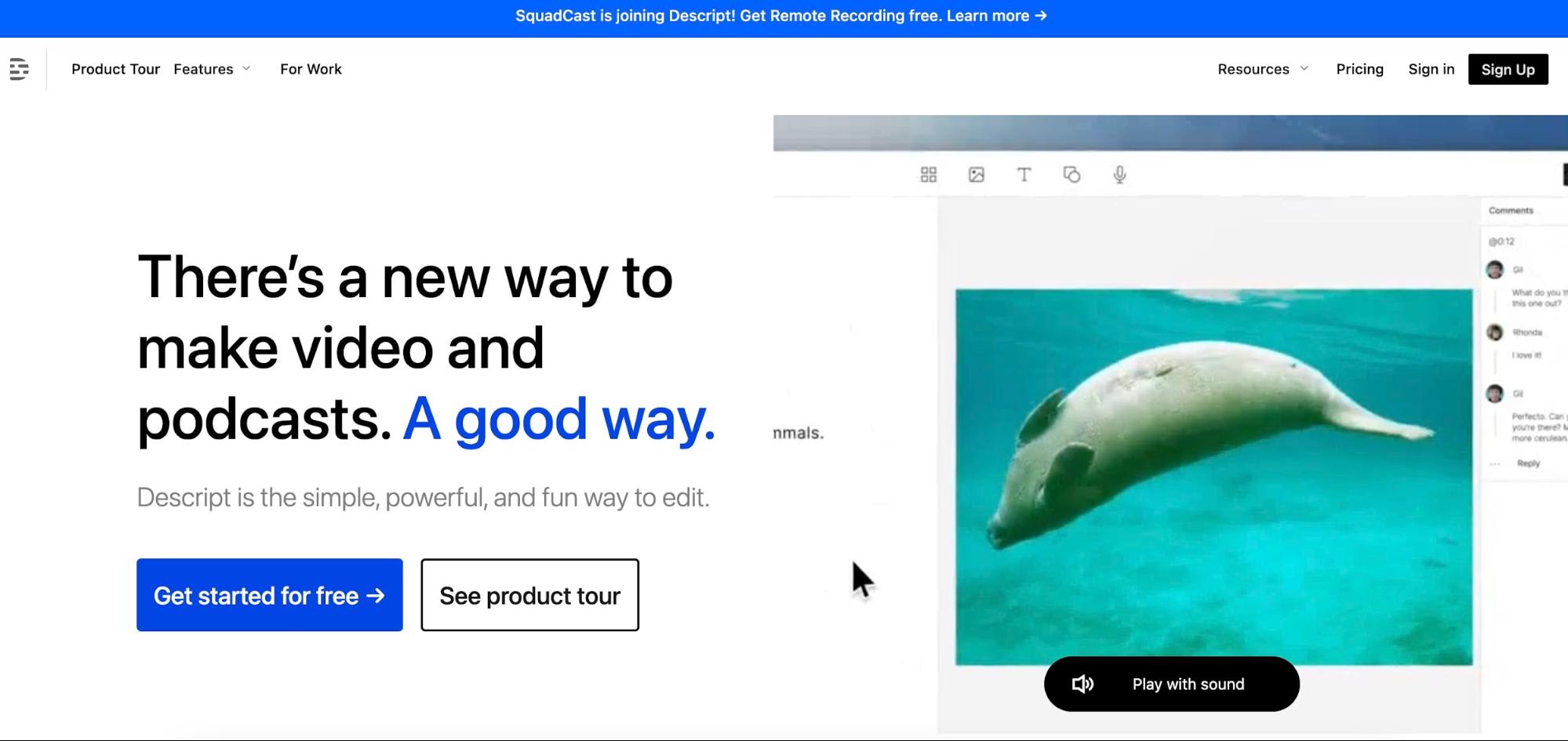
Task: Click See product tour button
Action: click(x=530, y=595)
